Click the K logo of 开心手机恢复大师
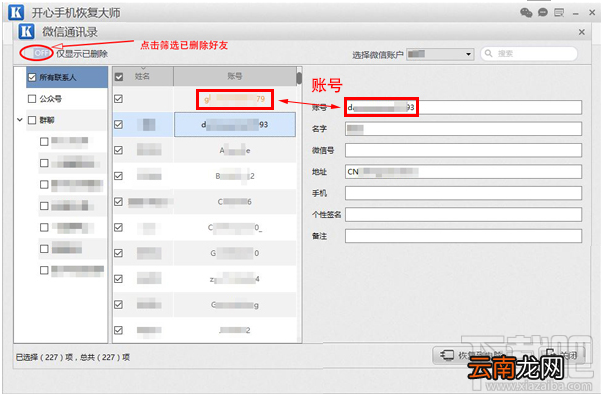Screen dimensions: 601x396 (16, 13)
